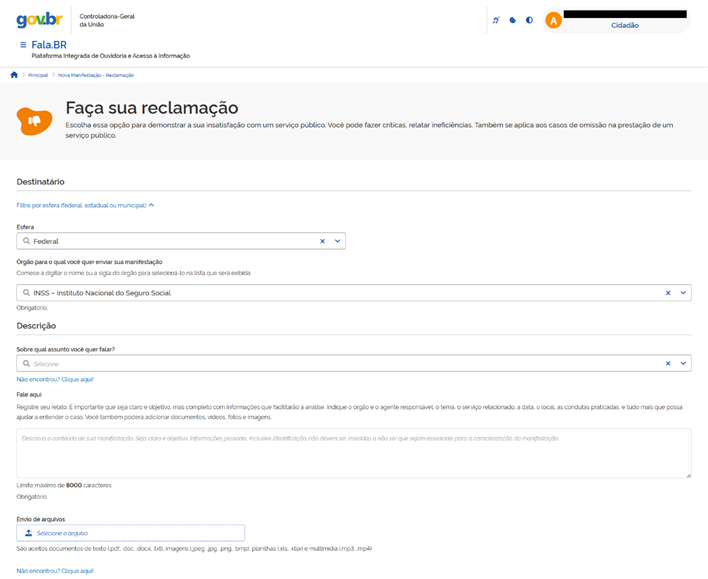
Task: Click the INSS órgão search field
Action: (x=354, y=293)
